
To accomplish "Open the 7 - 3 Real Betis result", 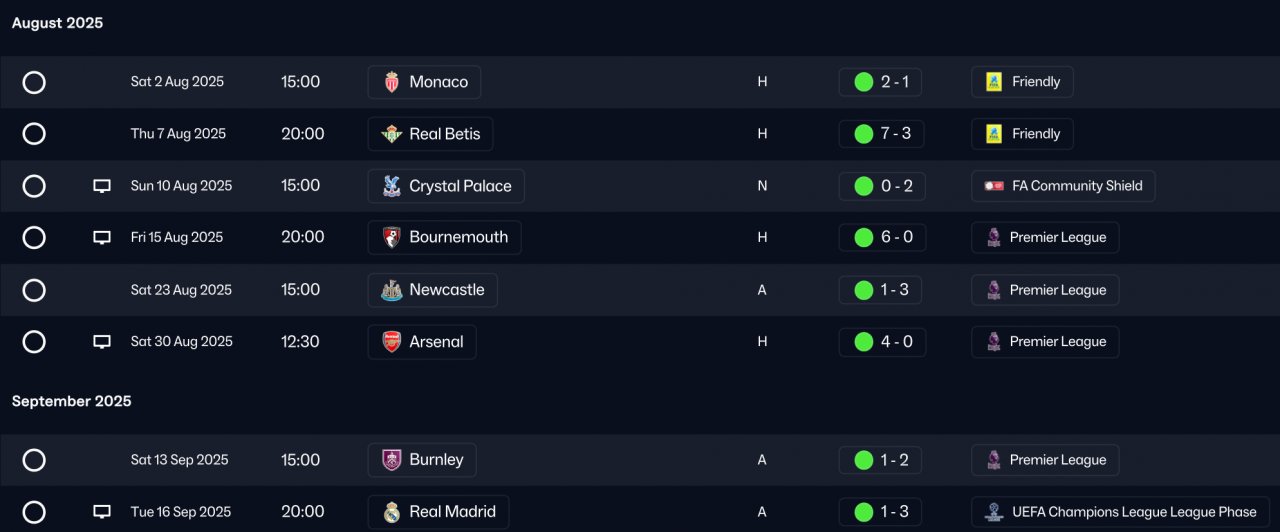I will pos(881,134).
